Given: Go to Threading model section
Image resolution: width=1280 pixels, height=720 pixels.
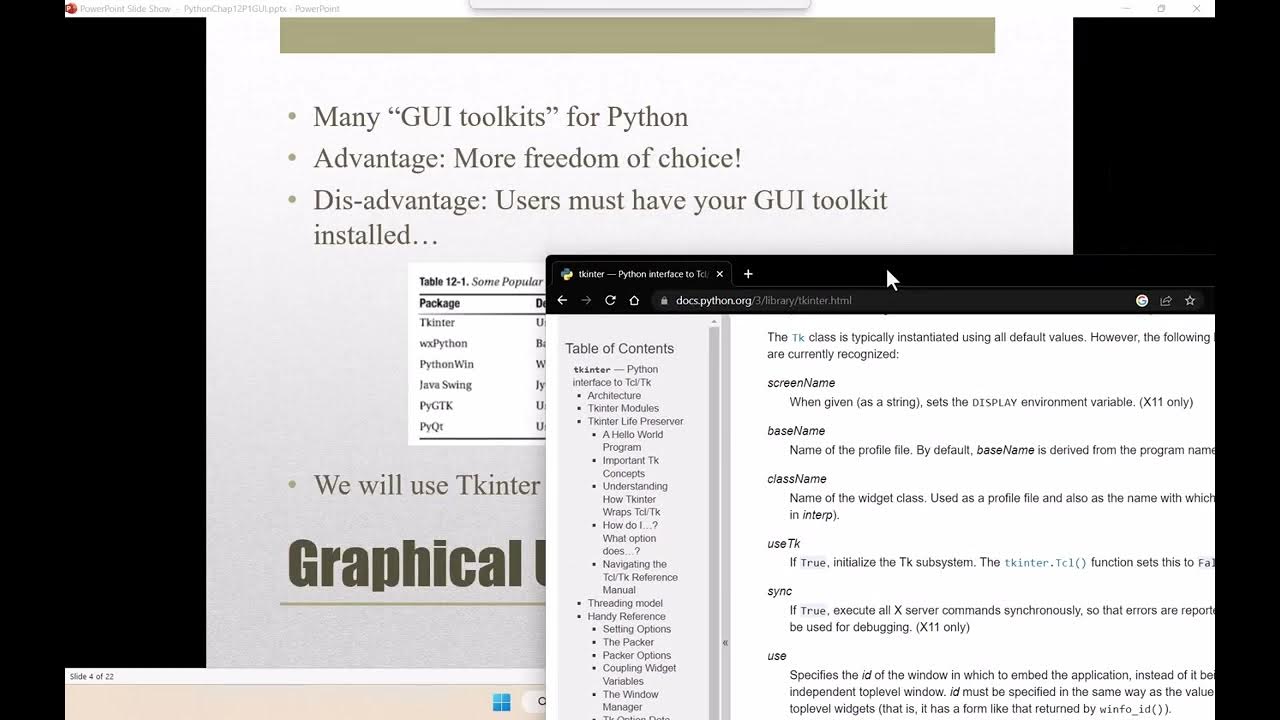Looking at the screenshot, I should pos(625,603).
